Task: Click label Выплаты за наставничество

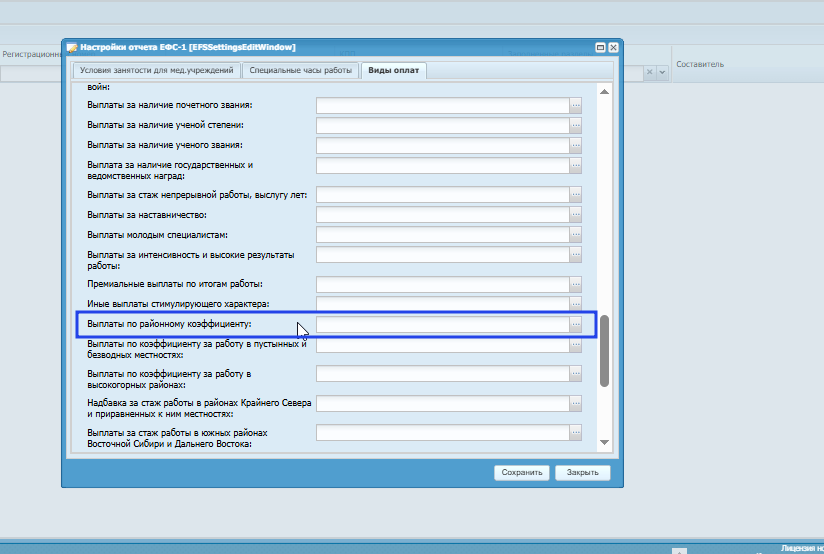Action: click(147, 215)
